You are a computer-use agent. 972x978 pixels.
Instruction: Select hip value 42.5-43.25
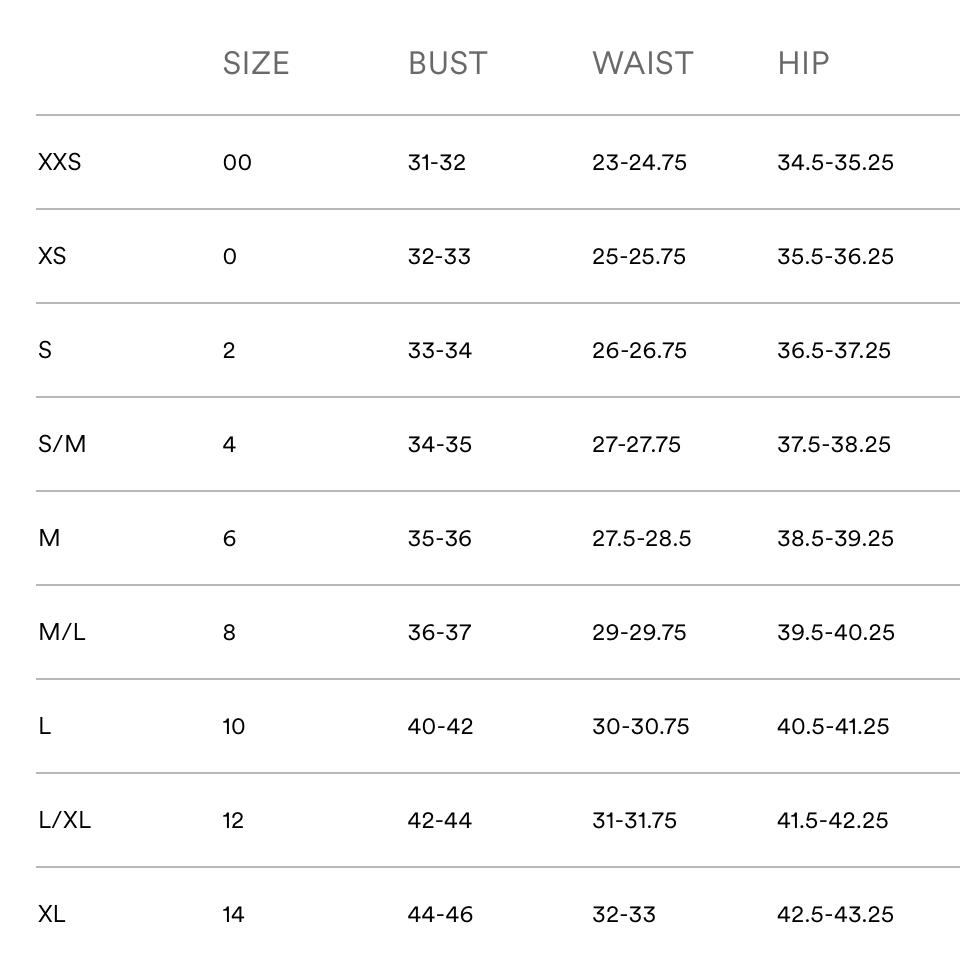pos(835,914)
